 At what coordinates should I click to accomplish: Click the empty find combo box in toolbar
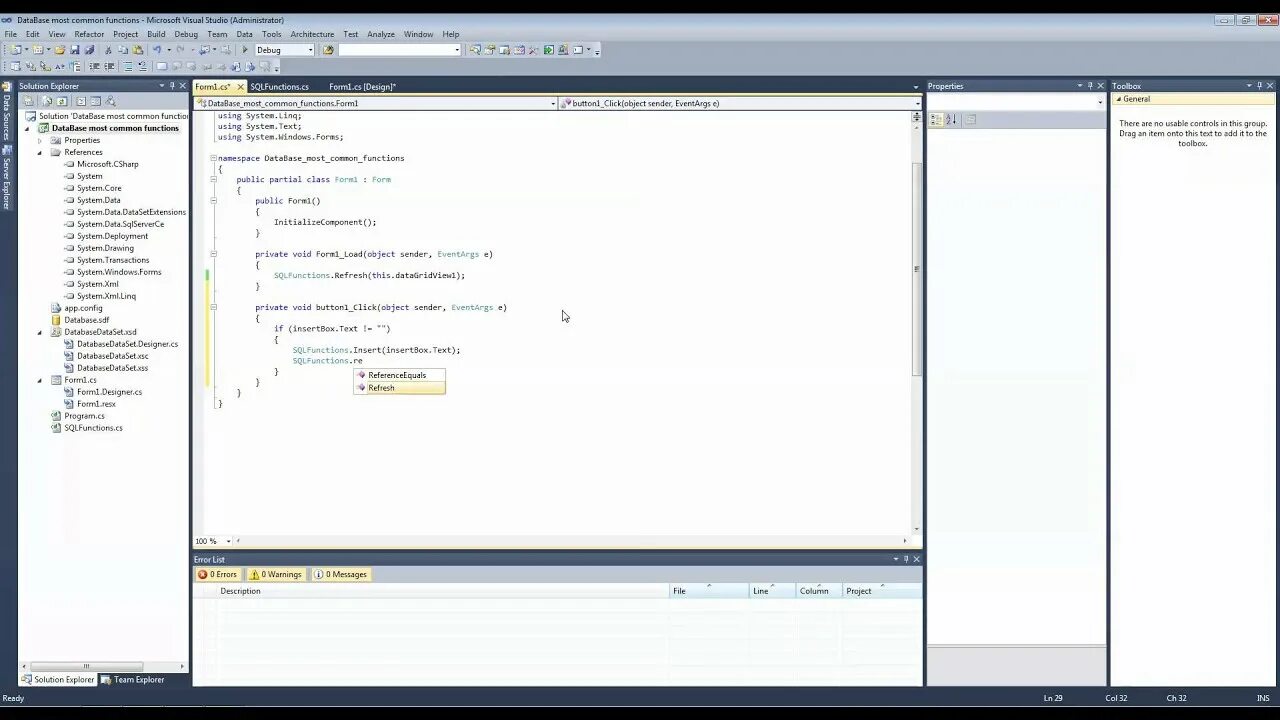[399, 50]
